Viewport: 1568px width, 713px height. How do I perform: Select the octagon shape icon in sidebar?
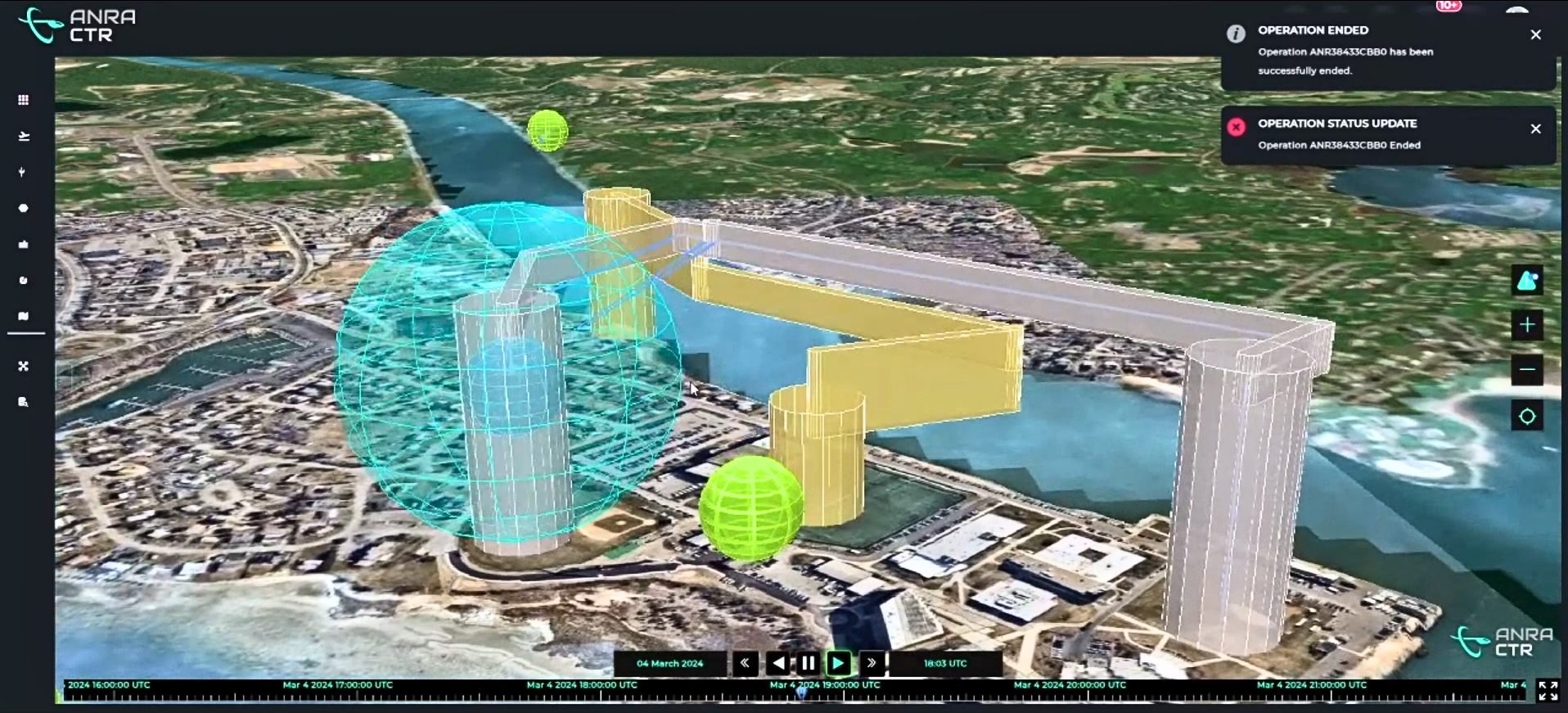(x=23, y=208)
